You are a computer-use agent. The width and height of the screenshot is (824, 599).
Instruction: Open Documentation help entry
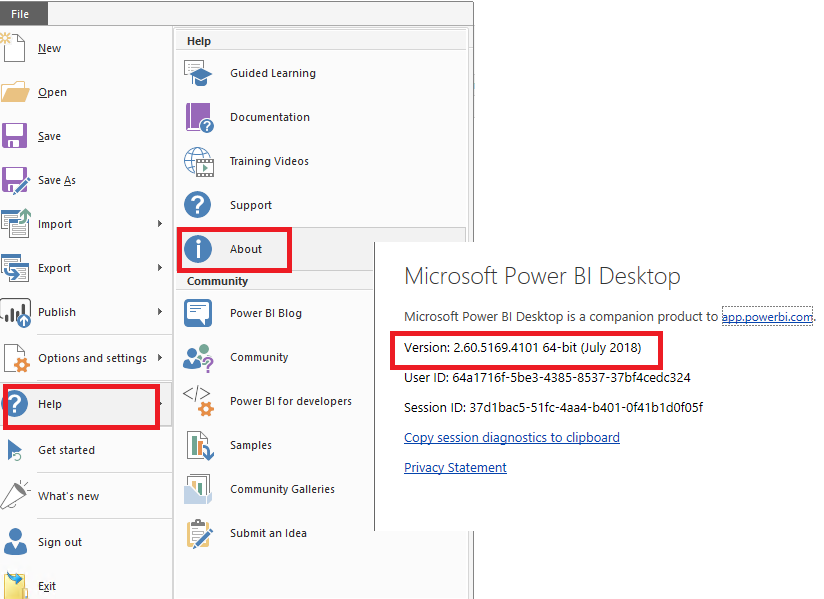[x=270, y=117]
